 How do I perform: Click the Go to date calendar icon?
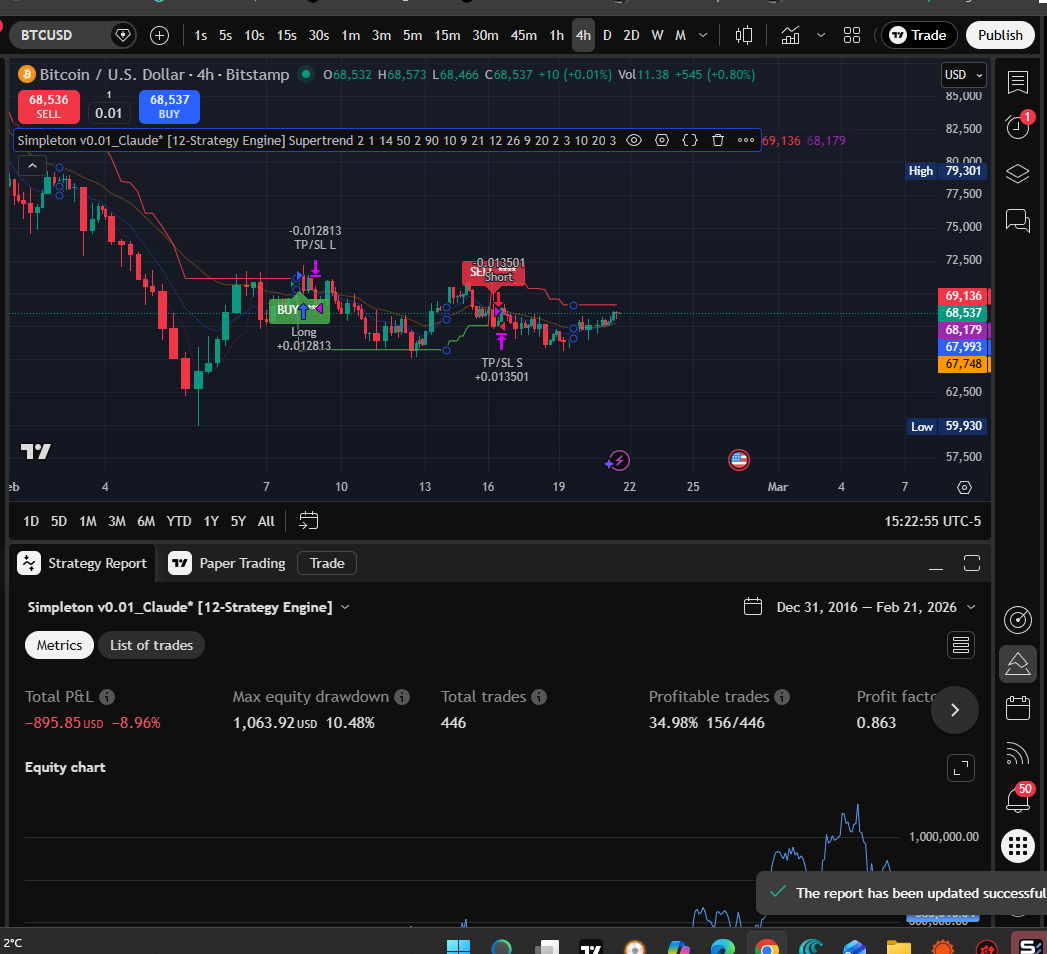[309, 521]
